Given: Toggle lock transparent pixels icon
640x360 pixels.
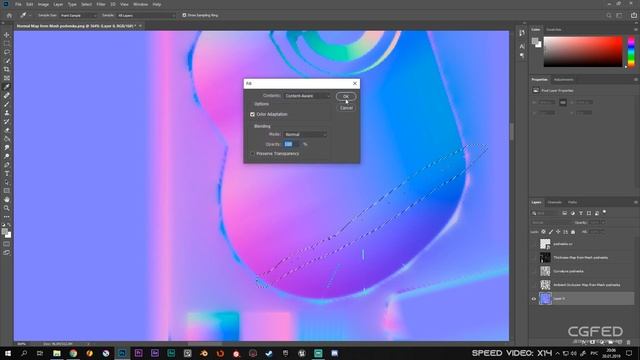Looking at the screenshot, I should click(543, 232).
